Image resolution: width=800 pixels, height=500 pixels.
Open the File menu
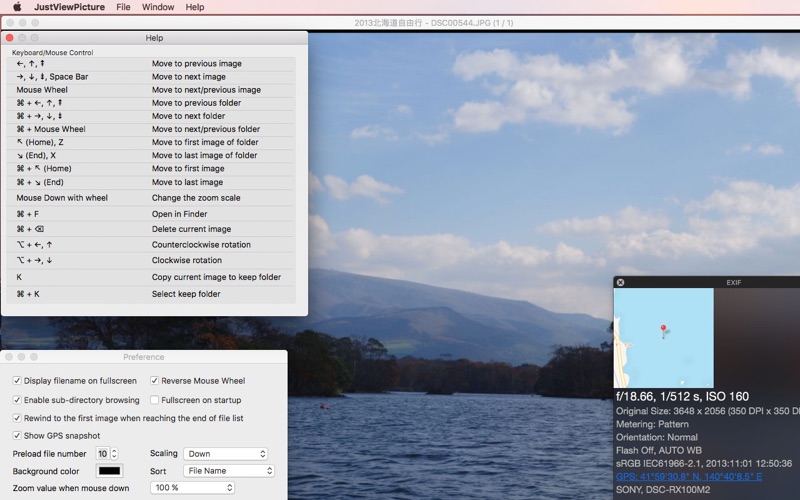point(123,7)
